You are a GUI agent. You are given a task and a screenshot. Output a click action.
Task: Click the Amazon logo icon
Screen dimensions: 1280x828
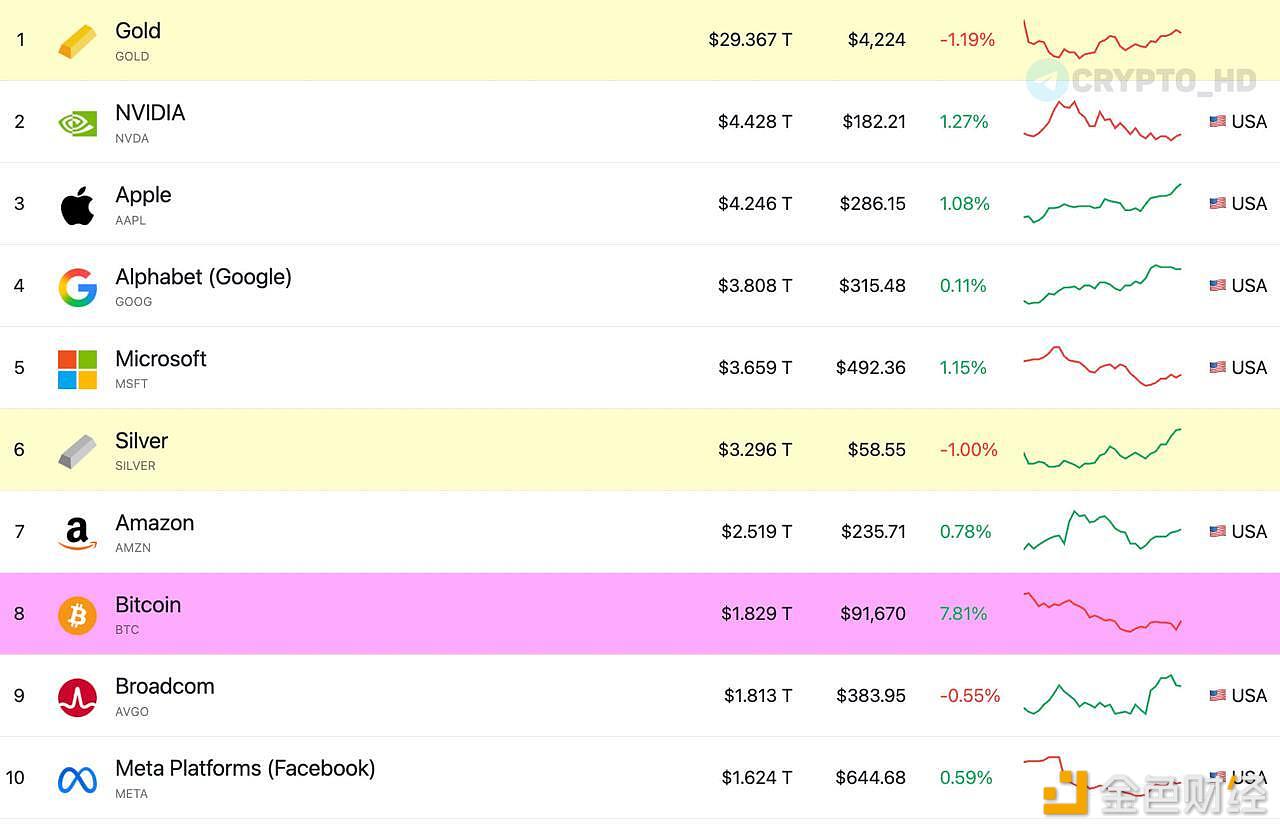click(x=77, y=533)
